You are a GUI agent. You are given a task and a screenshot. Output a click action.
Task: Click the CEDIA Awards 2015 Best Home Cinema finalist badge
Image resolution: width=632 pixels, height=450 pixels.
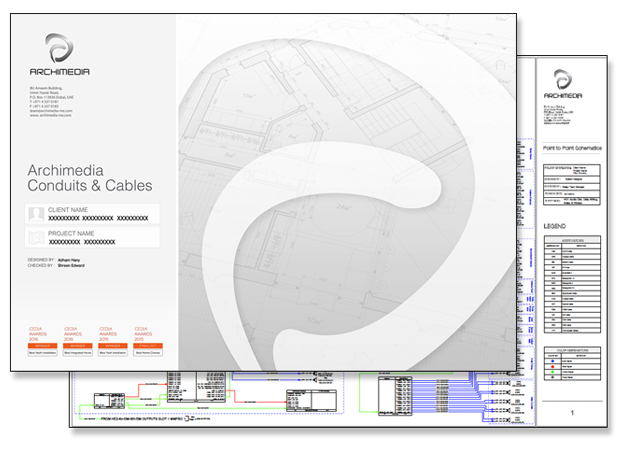[x=148, y=341]
